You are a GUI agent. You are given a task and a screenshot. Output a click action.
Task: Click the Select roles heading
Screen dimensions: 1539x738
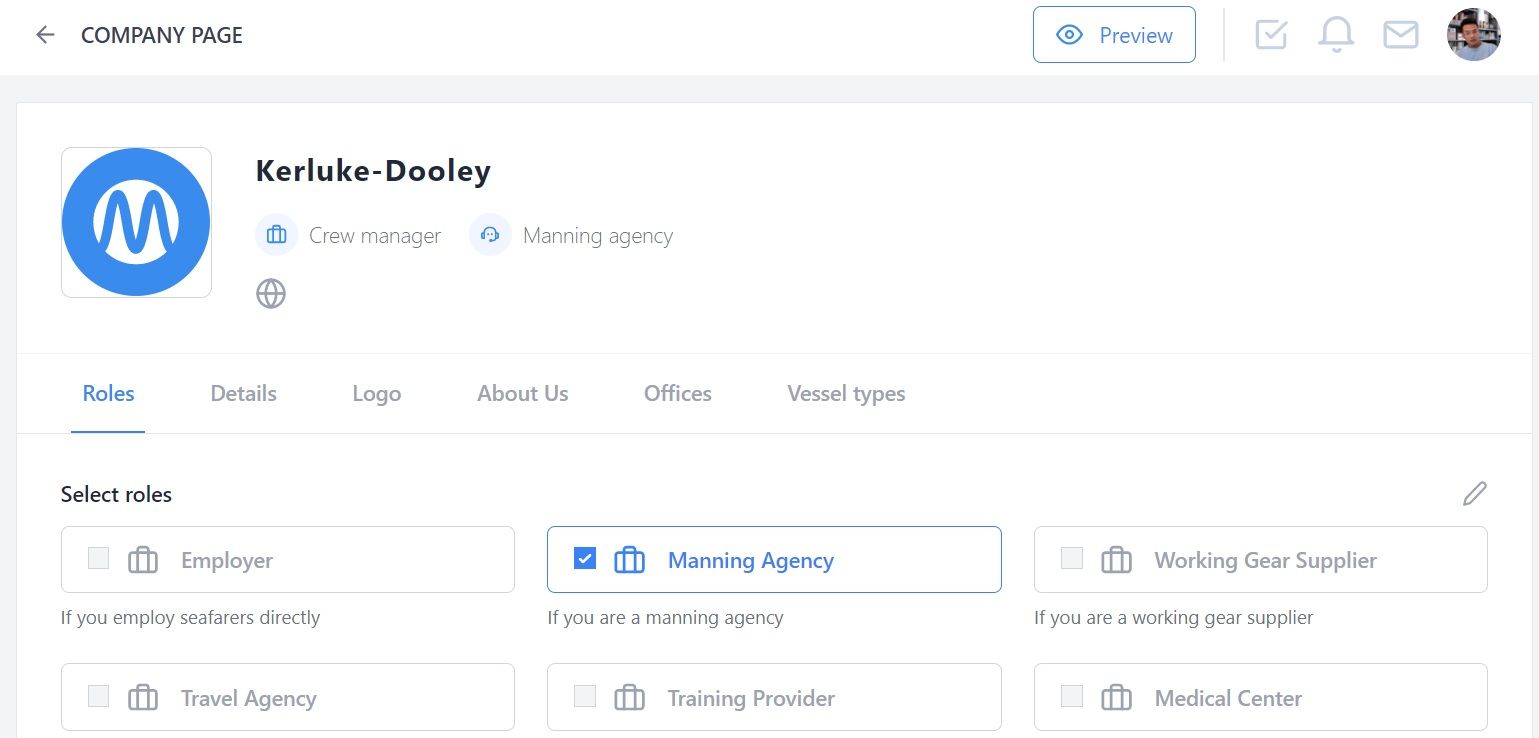click(x=116, y=494)
